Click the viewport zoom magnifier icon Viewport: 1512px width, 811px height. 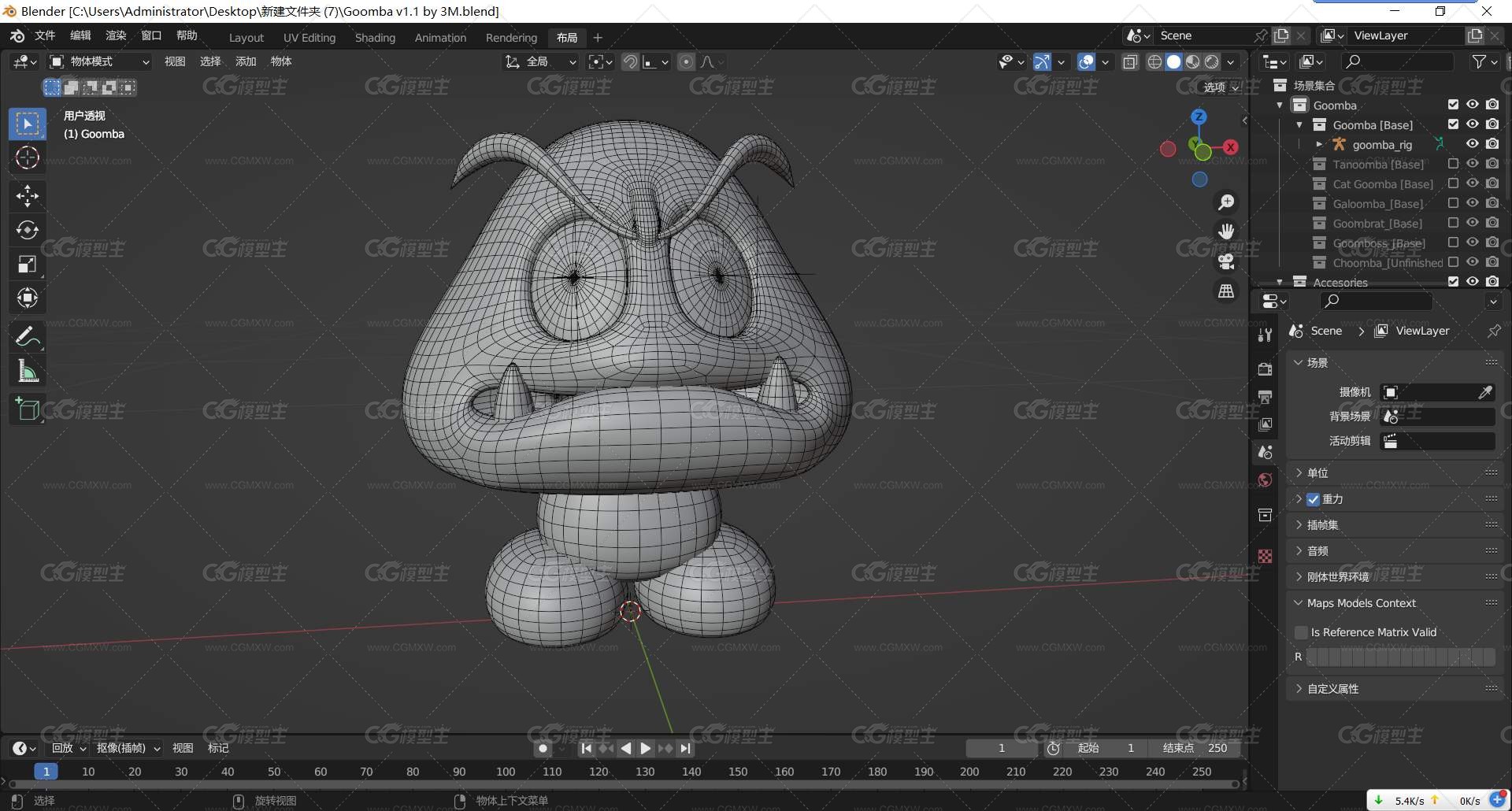click(x=1226, y=202)
